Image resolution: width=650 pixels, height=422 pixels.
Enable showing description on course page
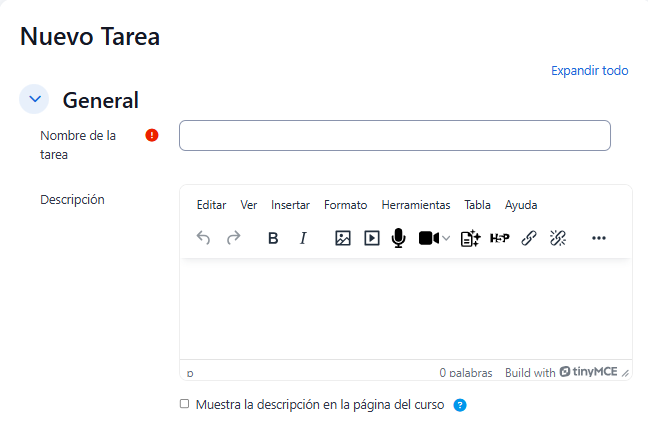[x=184, y=404]
